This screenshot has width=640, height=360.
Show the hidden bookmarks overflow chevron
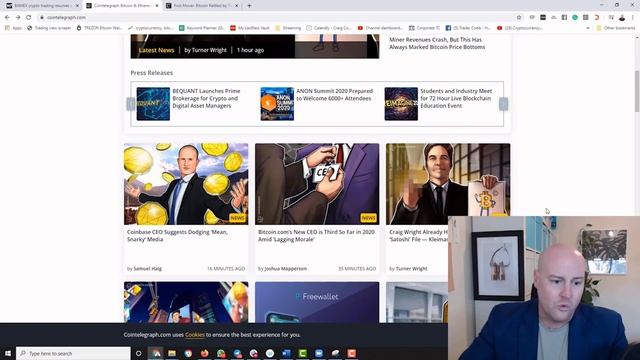(588, 28)
